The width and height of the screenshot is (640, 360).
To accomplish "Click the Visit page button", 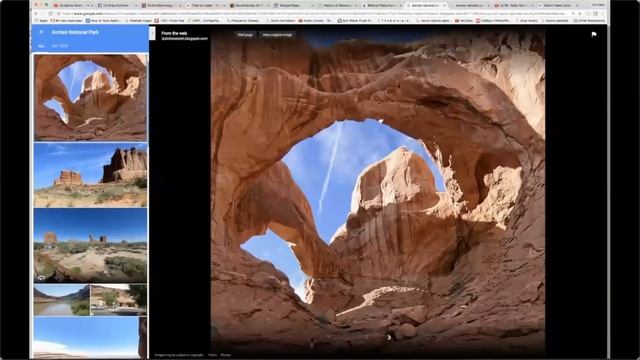I will (x=245, y=35).
